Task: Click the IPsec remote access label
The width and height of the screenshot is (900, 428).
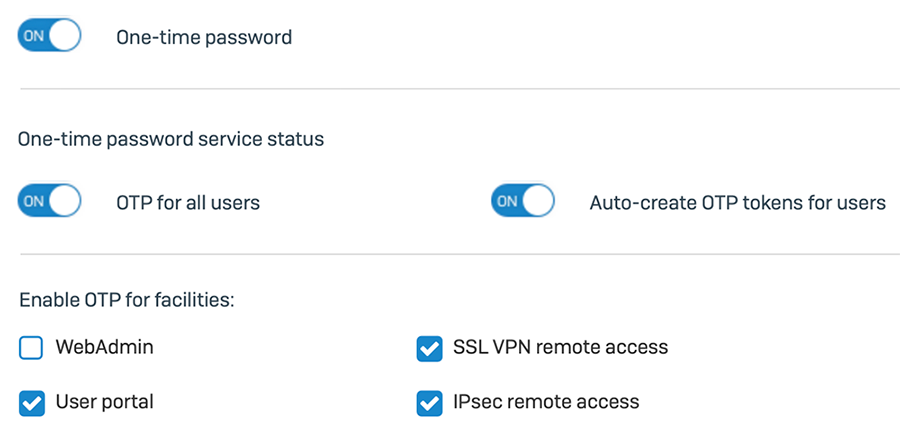Action: (x=545, y=403)
